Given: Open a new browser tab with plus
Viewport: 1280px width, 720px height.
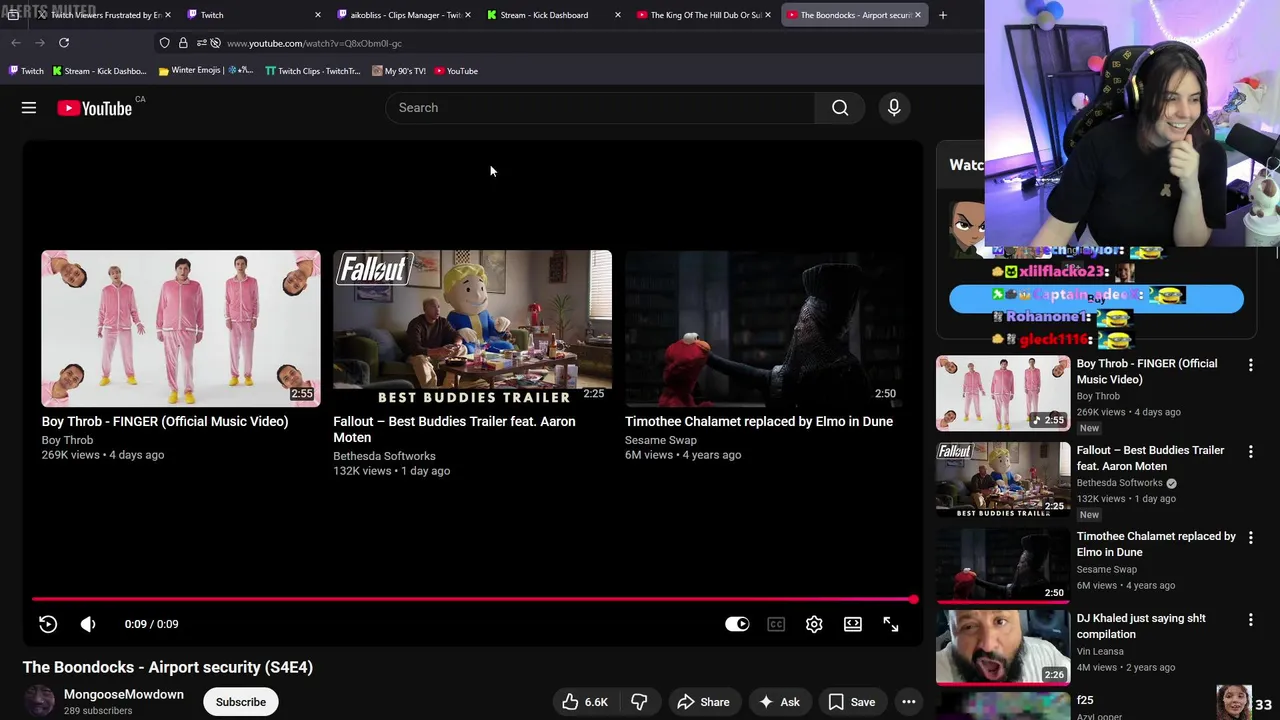Looking at the screenshot, I should 942,15.
